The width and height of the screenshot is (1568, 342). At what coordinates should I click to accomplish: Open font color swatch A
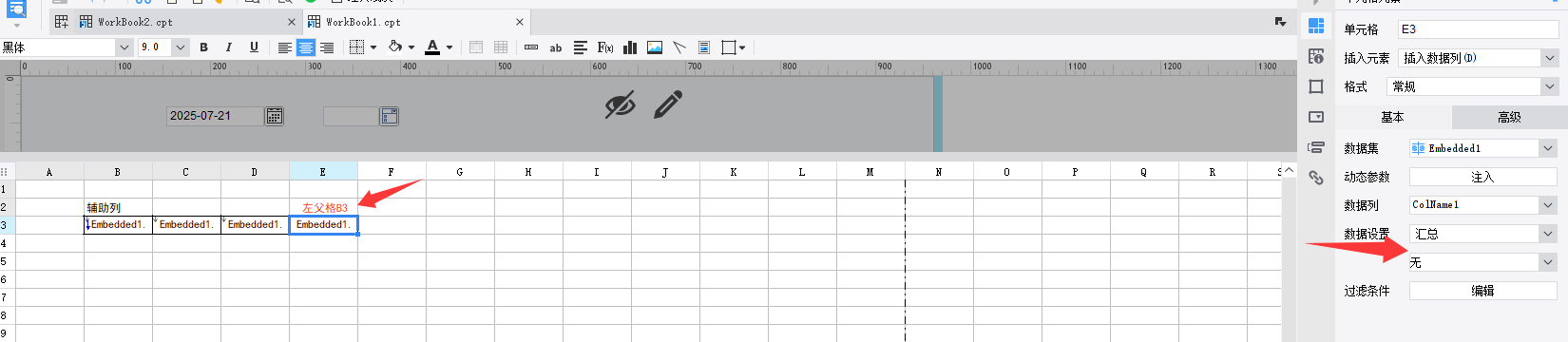point(432,47)
